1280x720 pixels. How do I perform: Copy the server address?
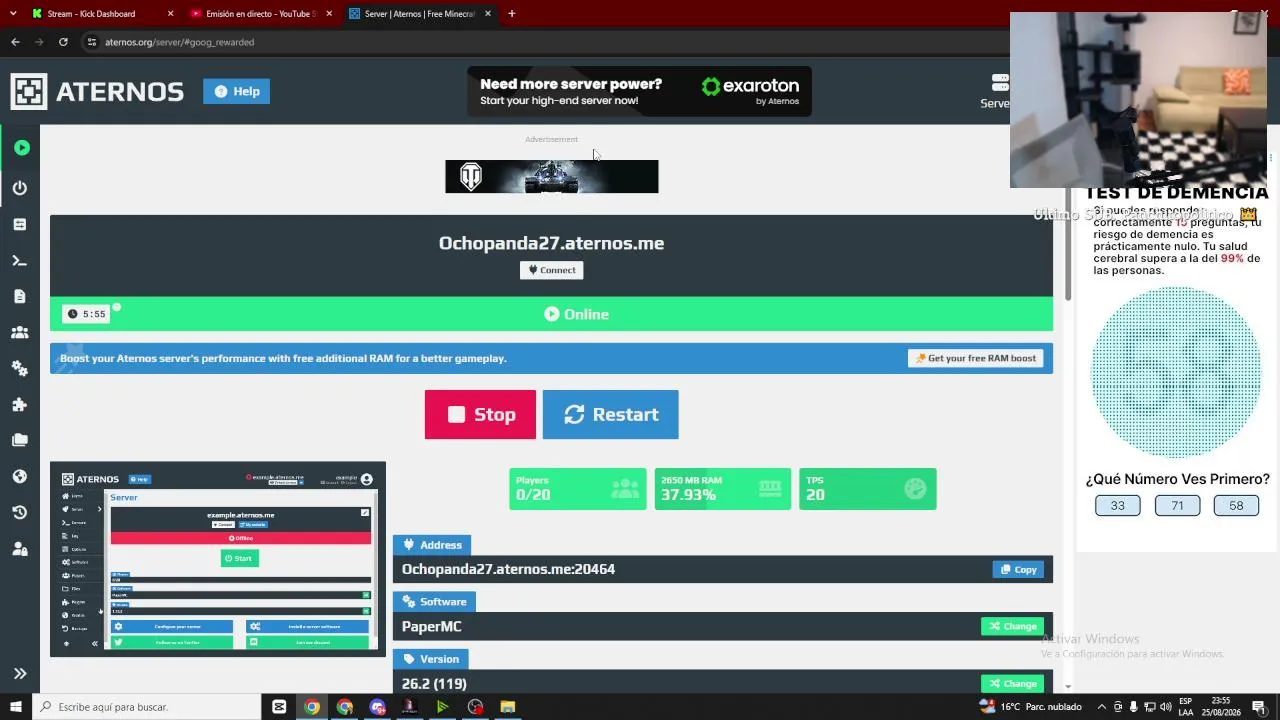pyautogui.click(x=1018, y=569)
